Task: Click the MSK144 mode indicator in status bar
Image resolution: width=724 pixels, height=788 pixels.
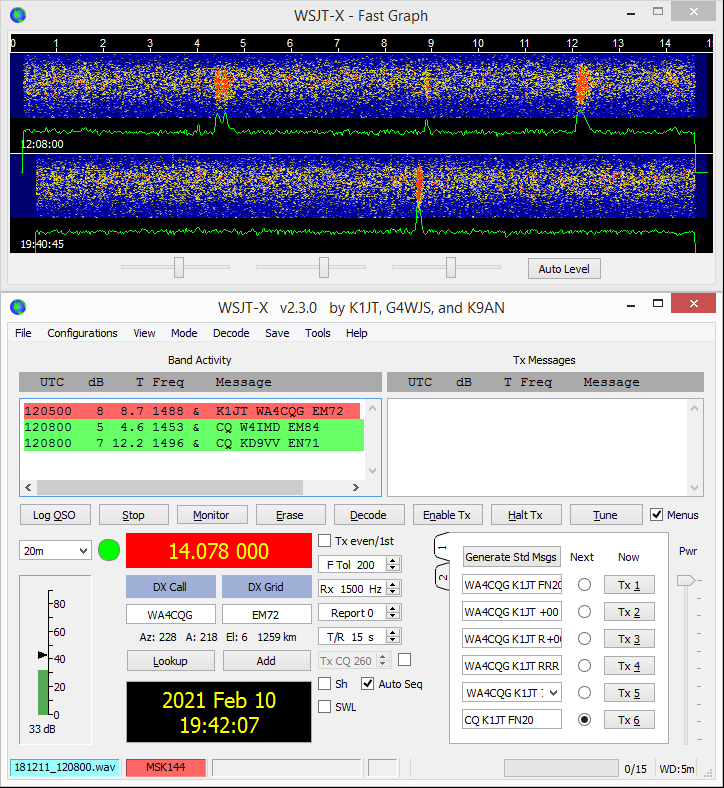Action: pos(165,767)
